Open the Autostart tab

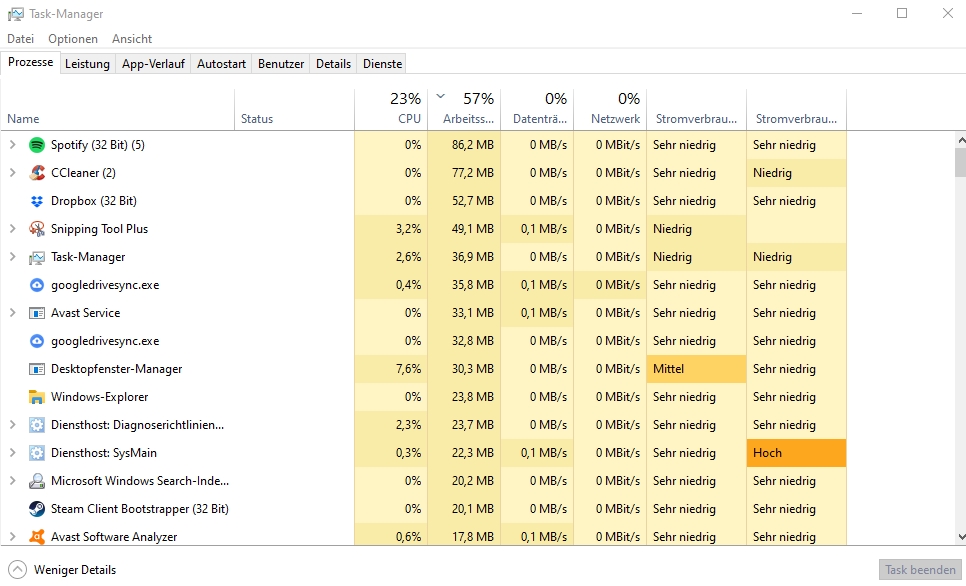coord(221,64)
